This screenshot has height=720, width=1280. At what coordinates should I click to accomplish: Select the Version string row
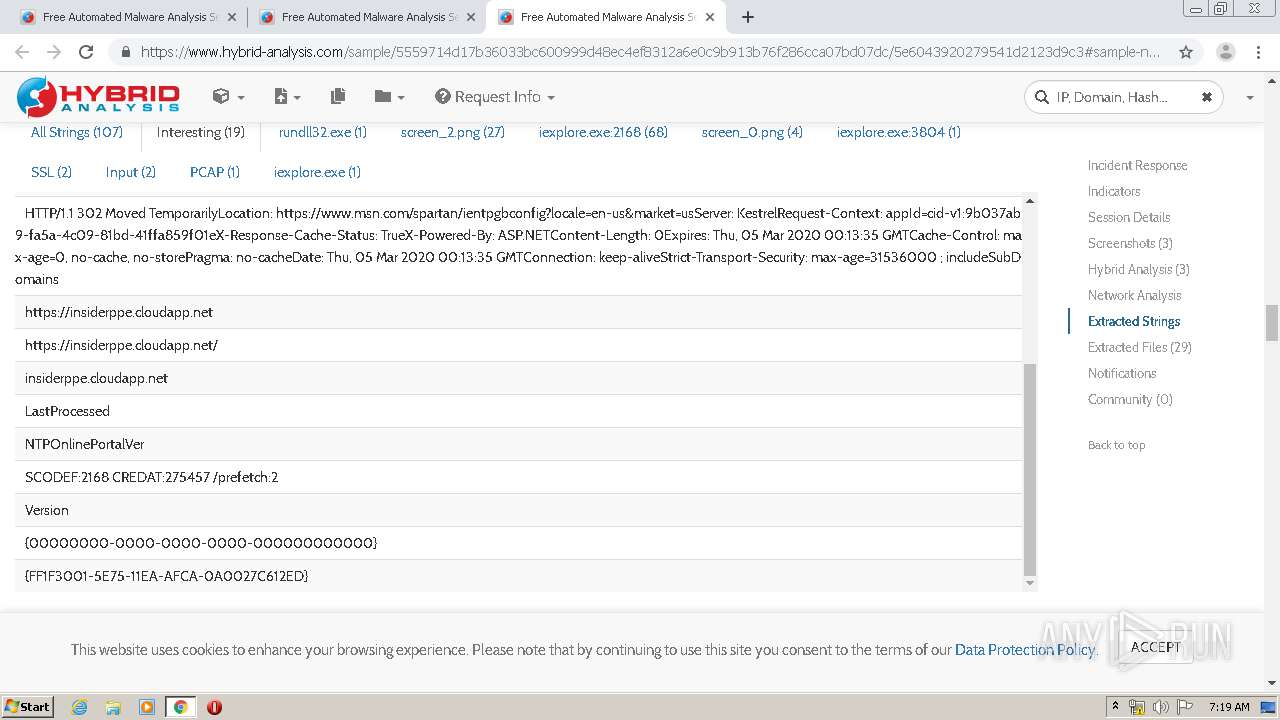pos(518,510)
